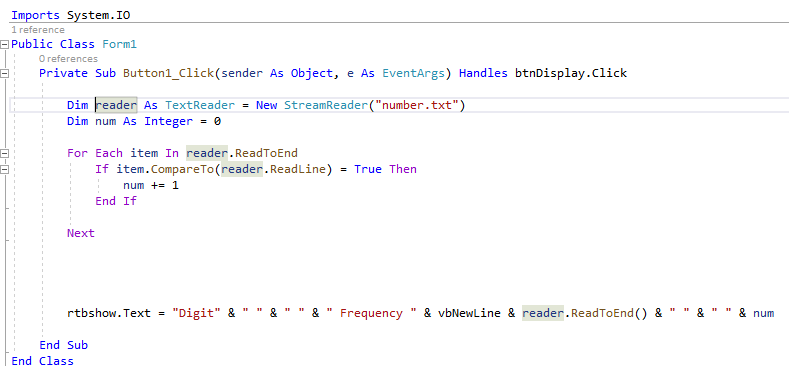Click the "Form1" class name
The width and height of the screenshot is (789, 366).
tap(119, 44)
